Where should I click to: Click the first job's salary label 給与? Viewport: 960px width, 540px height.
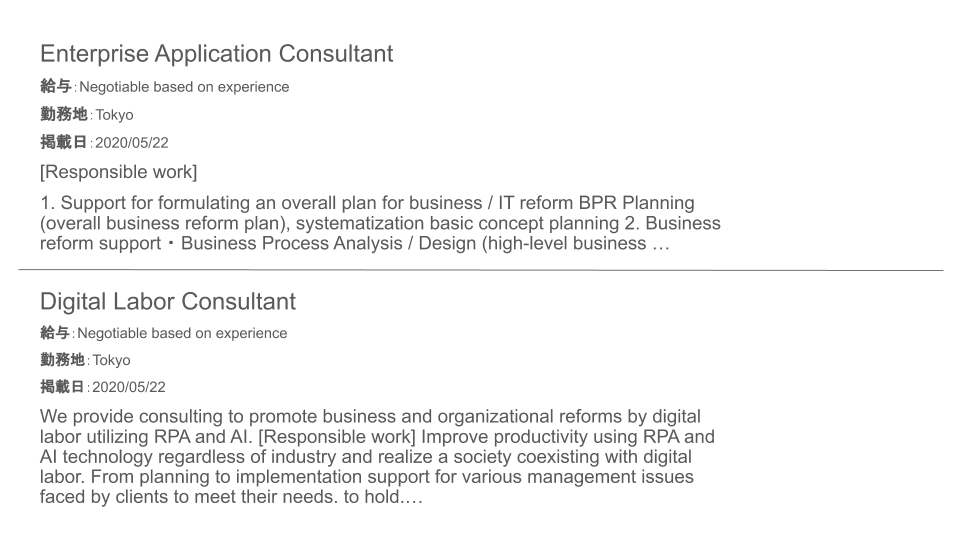(56, 86)
